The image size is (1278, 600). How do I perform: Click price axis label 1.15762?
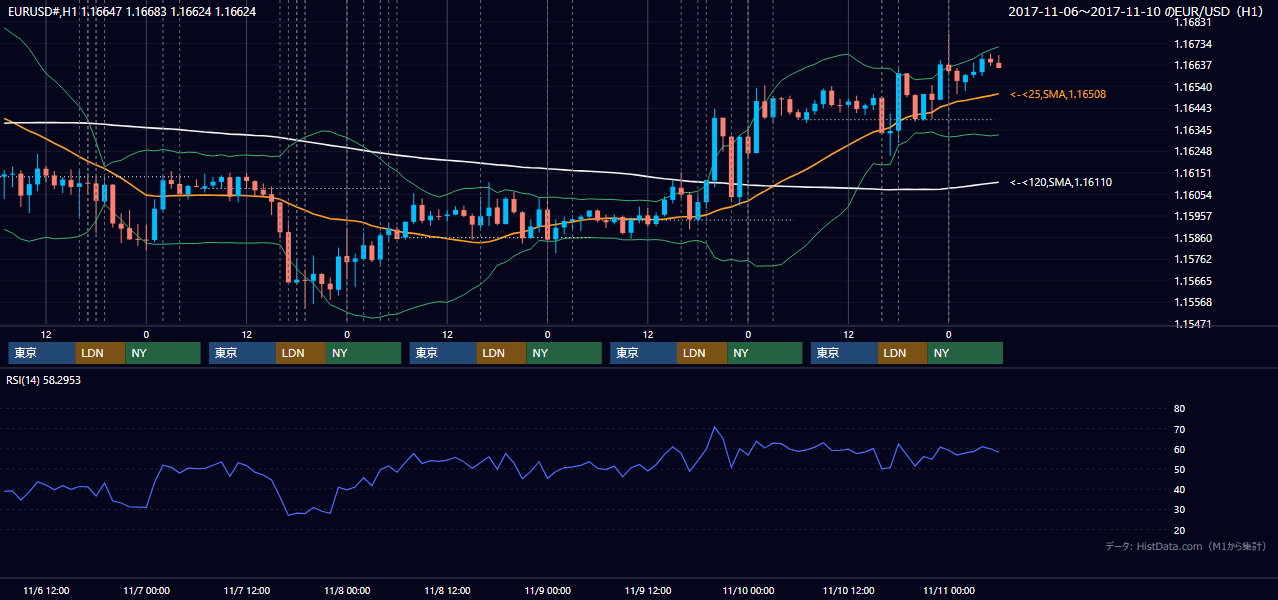pos(1193,259)
